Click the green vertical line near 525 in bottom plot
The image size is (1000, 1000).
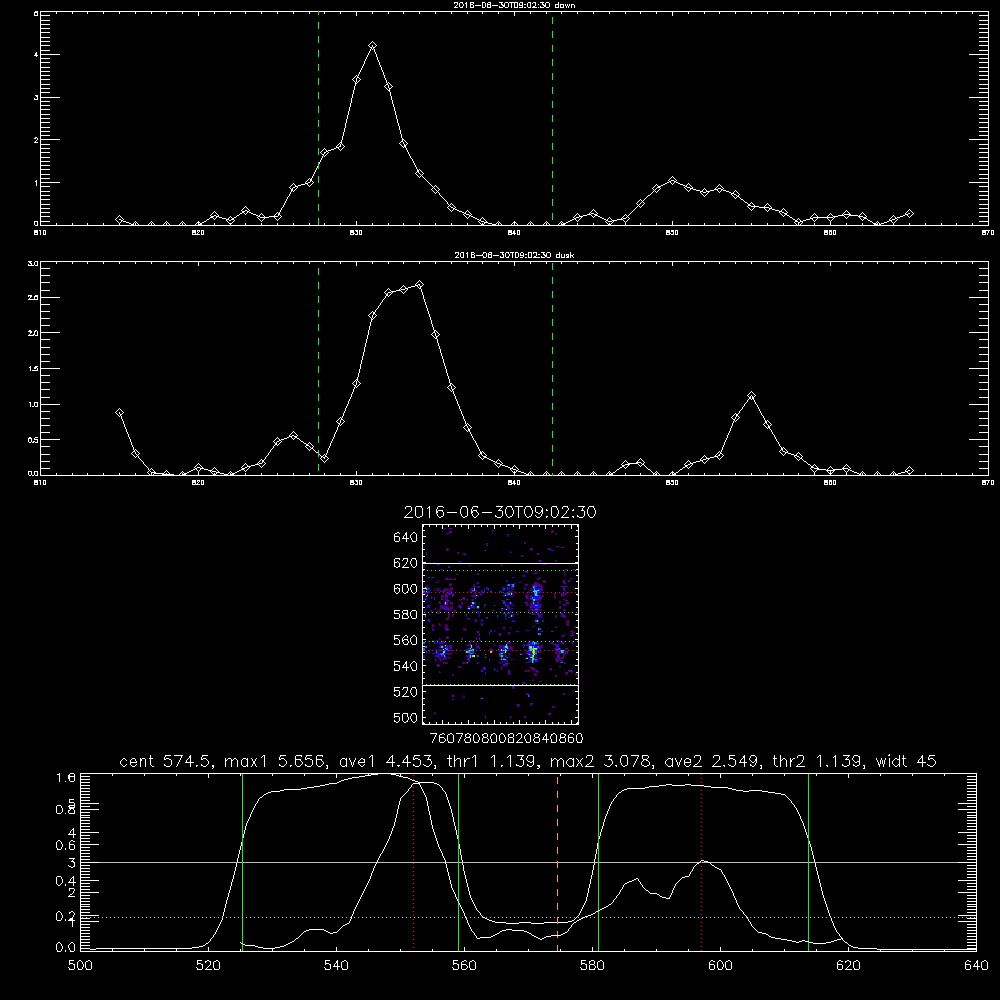pos(242,862)
